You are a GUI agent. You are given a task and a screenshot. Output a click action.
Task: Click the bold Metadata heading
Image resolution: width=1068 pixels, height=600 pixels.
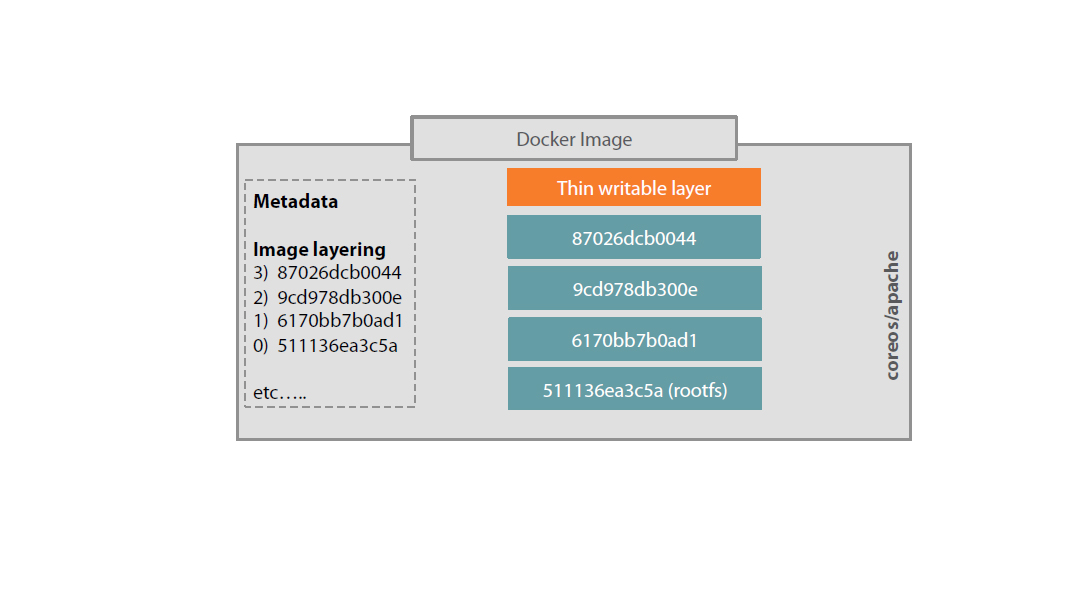pos(295,201)
